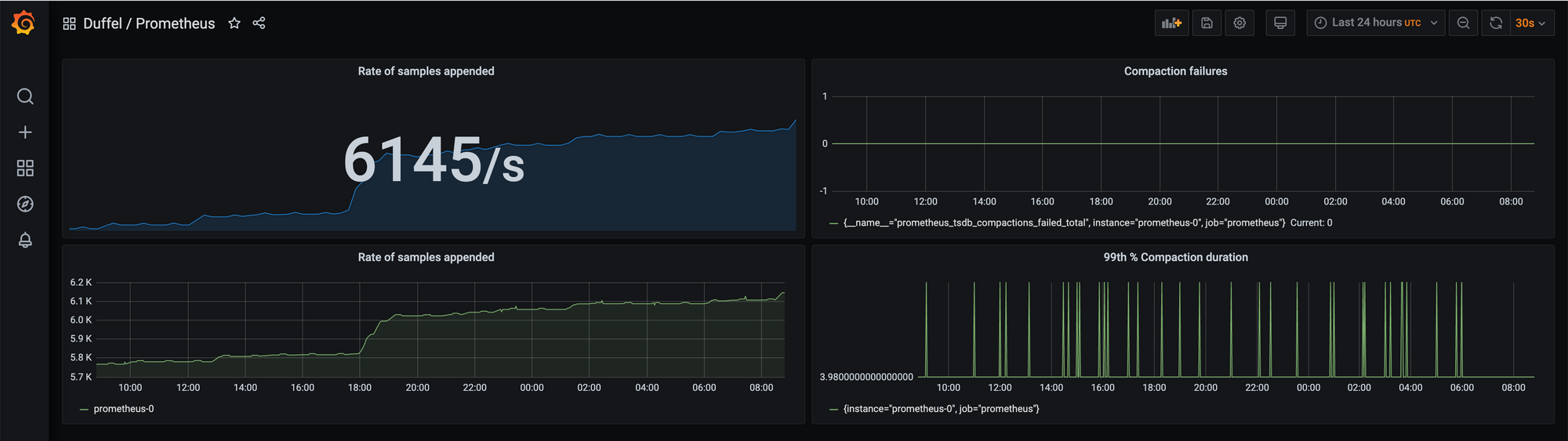
Task: Mark dashboard as favorite with star
Action: (x=234, y=23)
